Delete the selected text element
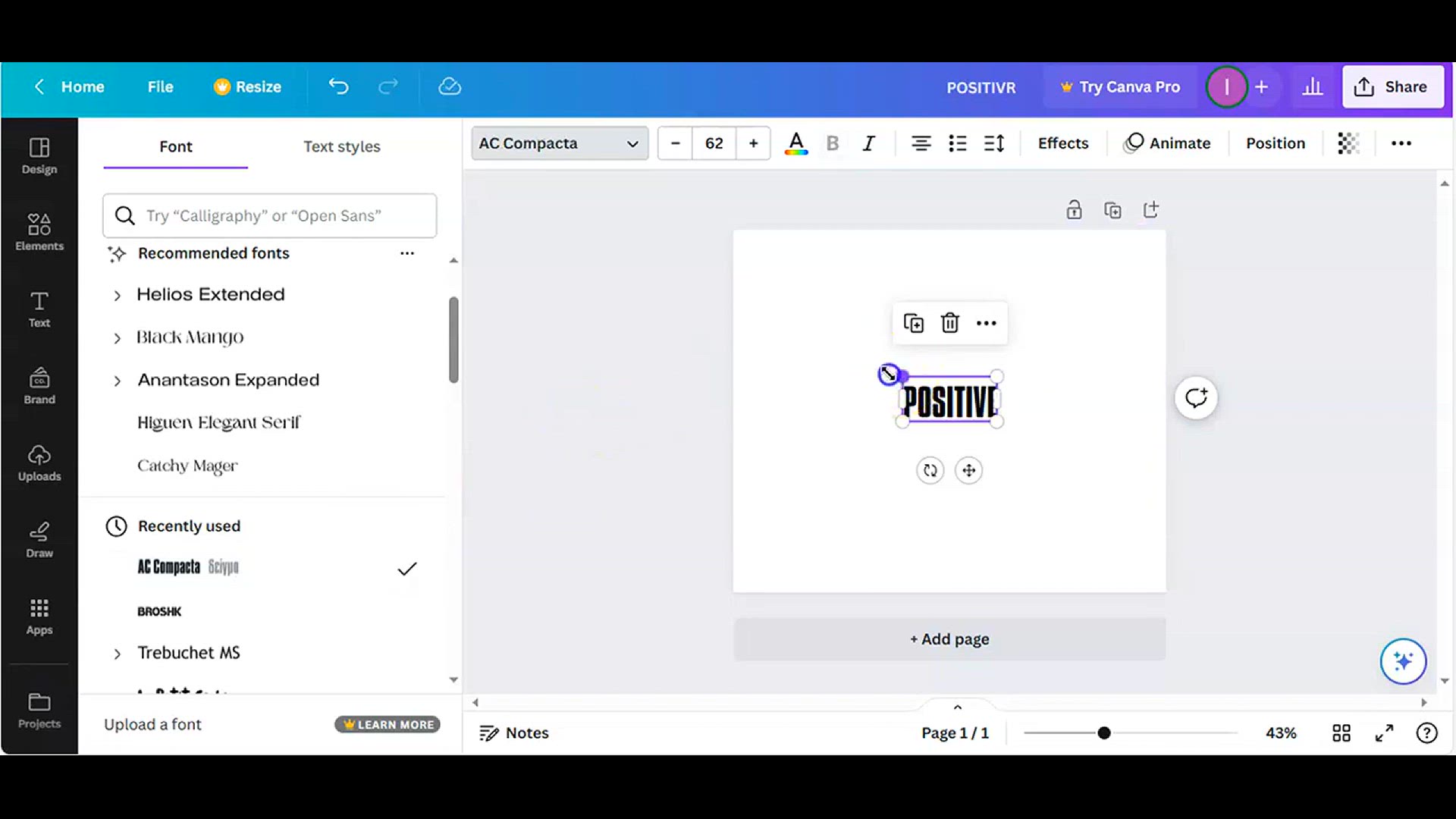Image resolution: width=1456 pixels, height=819 pixels. coord(950,323)
